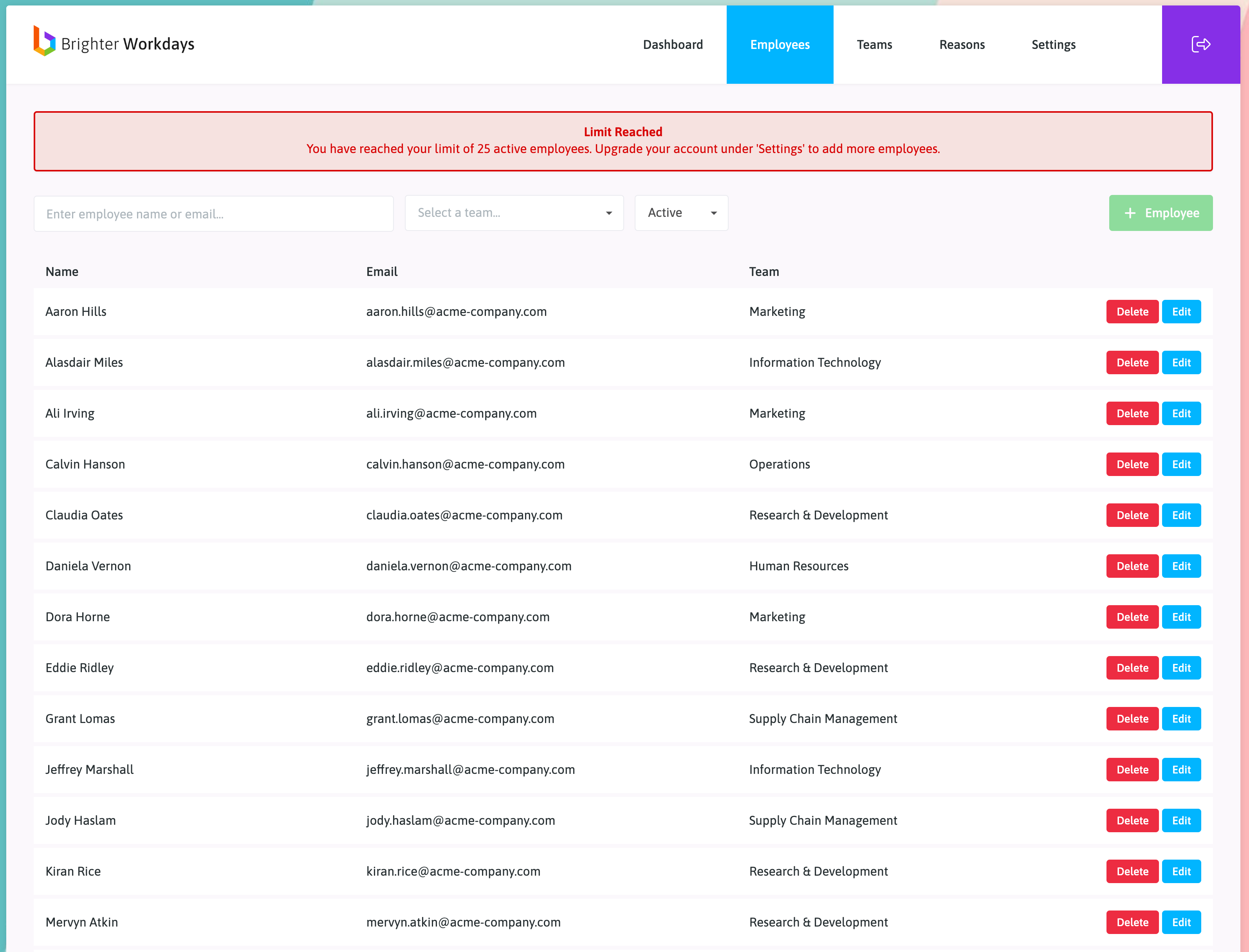Click the green add Employee button

[1160, 213]
